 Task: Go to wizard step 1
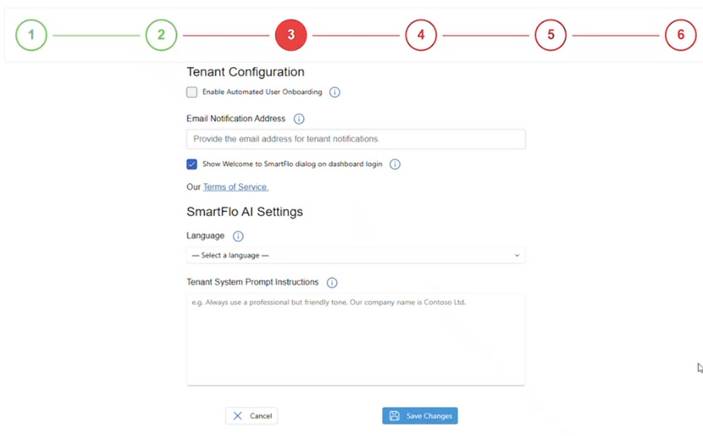pyautogui.click(x=31, y=35)
